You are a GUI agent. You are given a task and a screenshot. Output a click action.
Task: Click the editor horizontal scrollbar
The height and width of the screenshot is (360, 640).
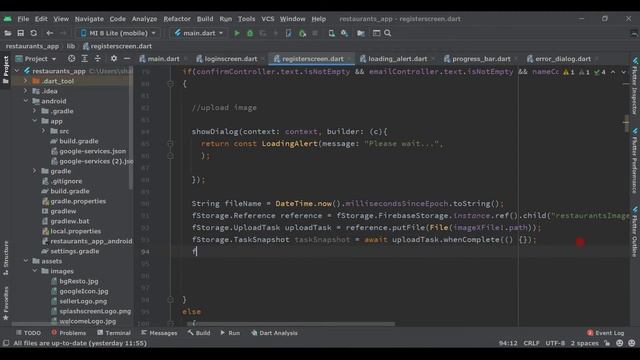tap(291, 324)
